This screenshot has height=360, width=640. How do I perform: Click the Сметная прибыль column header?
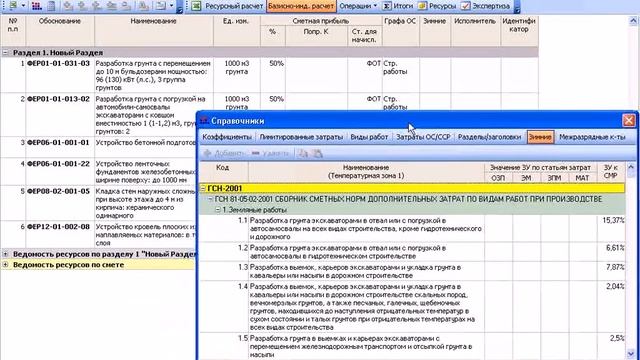click(x=321, y=21)
